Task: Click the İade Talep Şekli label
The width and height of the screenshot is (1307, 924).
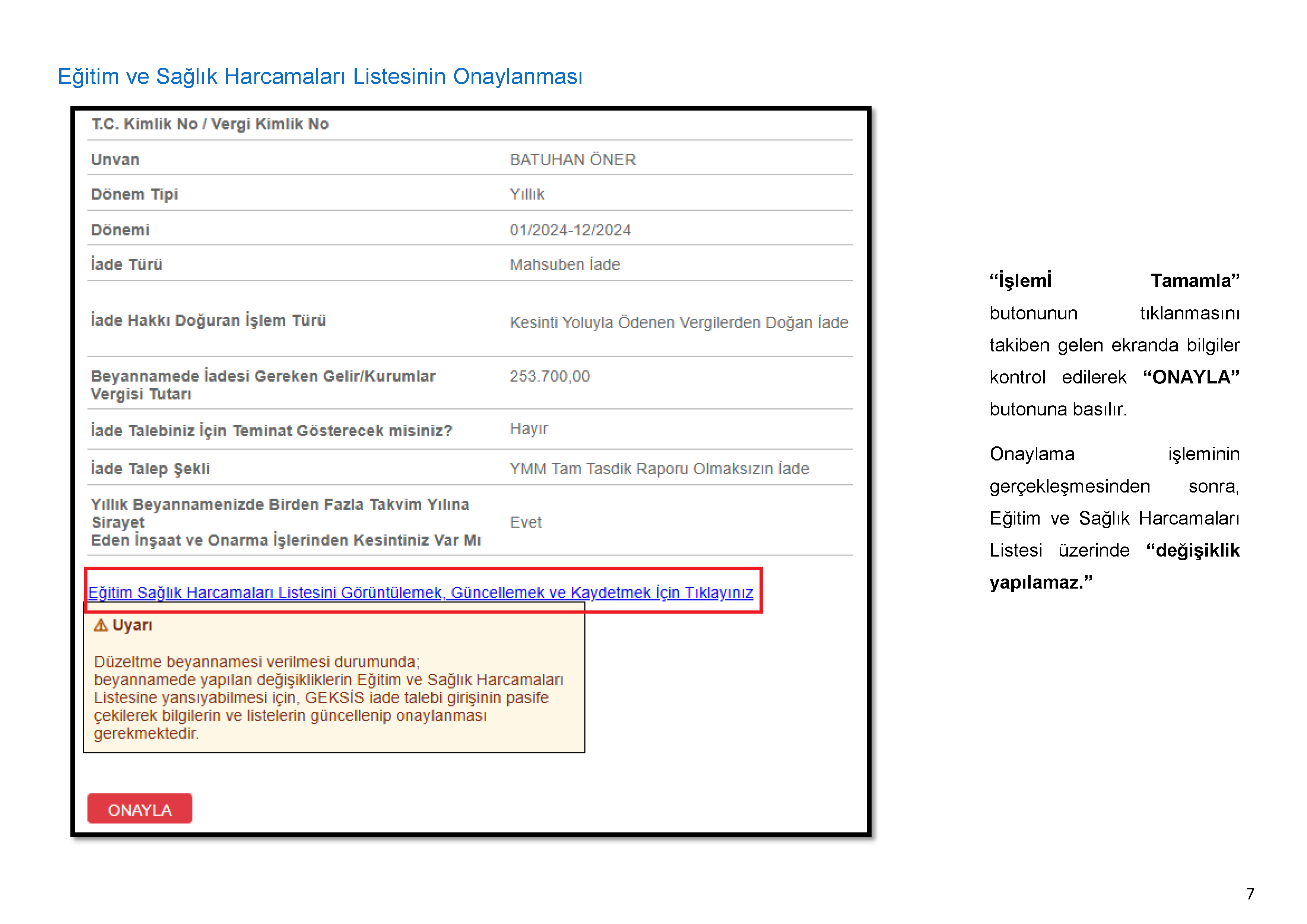Action: (x=150, y=469)
